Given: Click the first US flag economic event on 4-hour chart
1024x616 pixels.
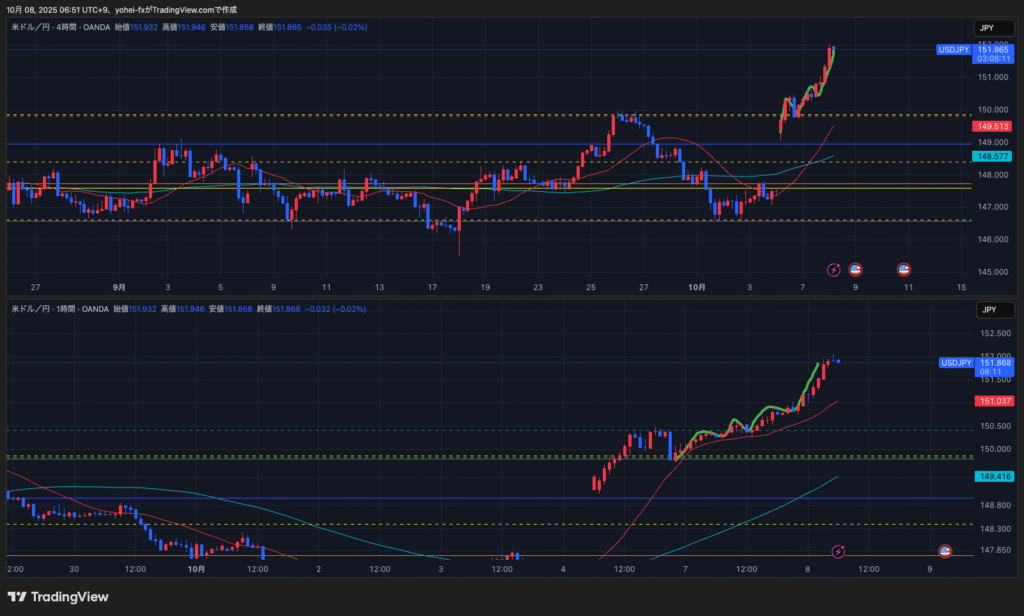Looking at the screenshot, I should click(x=855, y=269).
